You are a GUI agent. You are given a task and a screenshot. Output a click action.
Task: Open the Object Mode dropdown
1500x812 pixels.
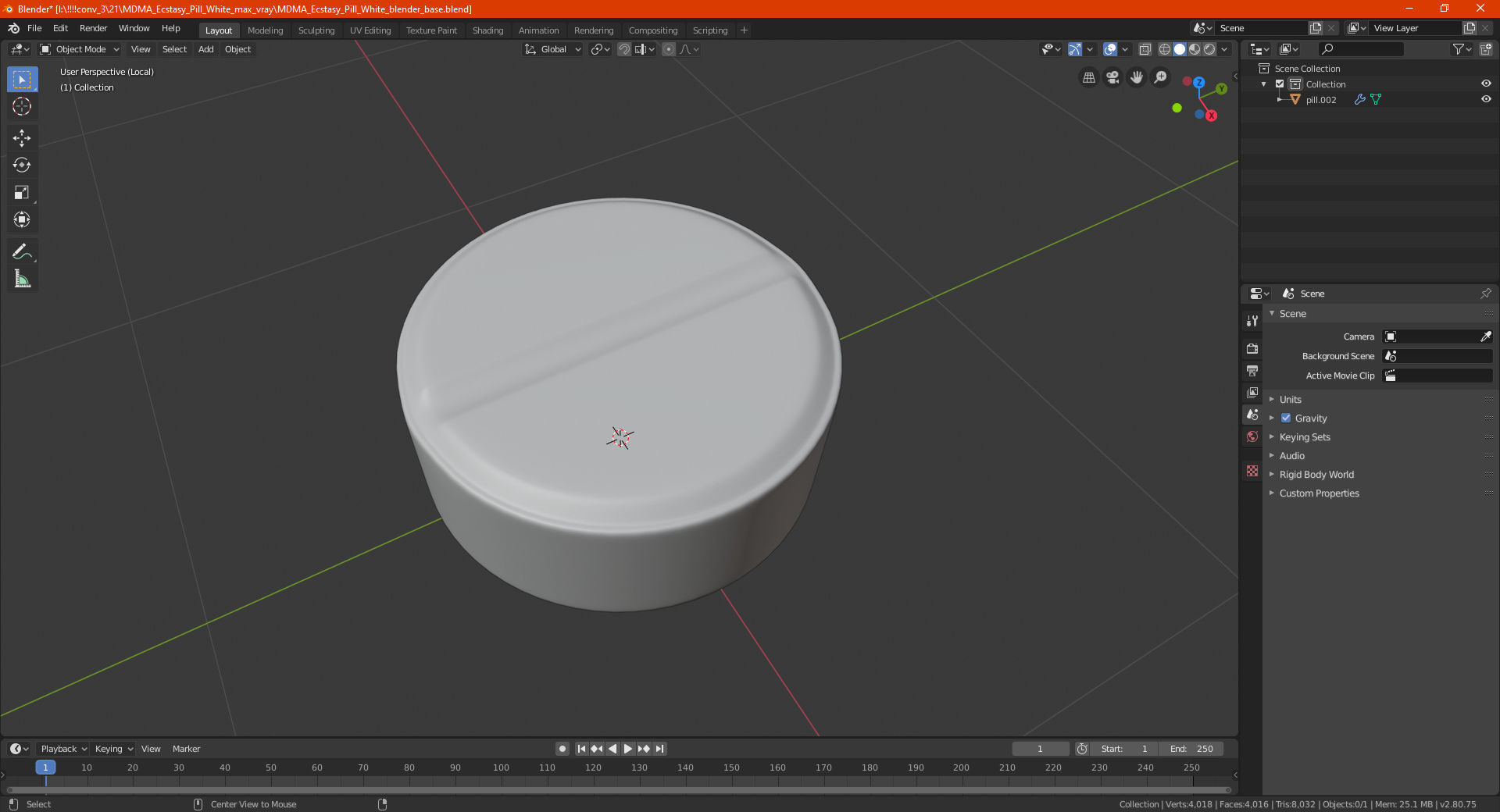(80, 49)
